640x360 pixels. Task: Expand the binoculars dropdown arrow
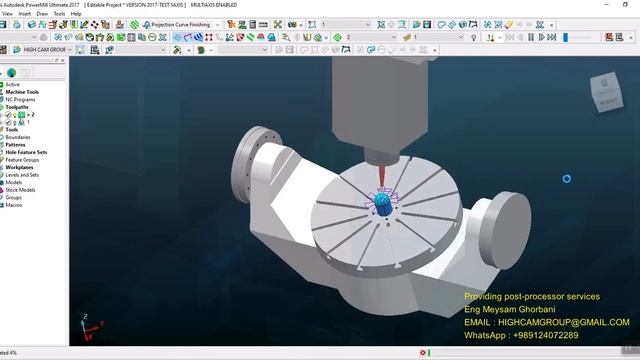click(x=301, y=25)
